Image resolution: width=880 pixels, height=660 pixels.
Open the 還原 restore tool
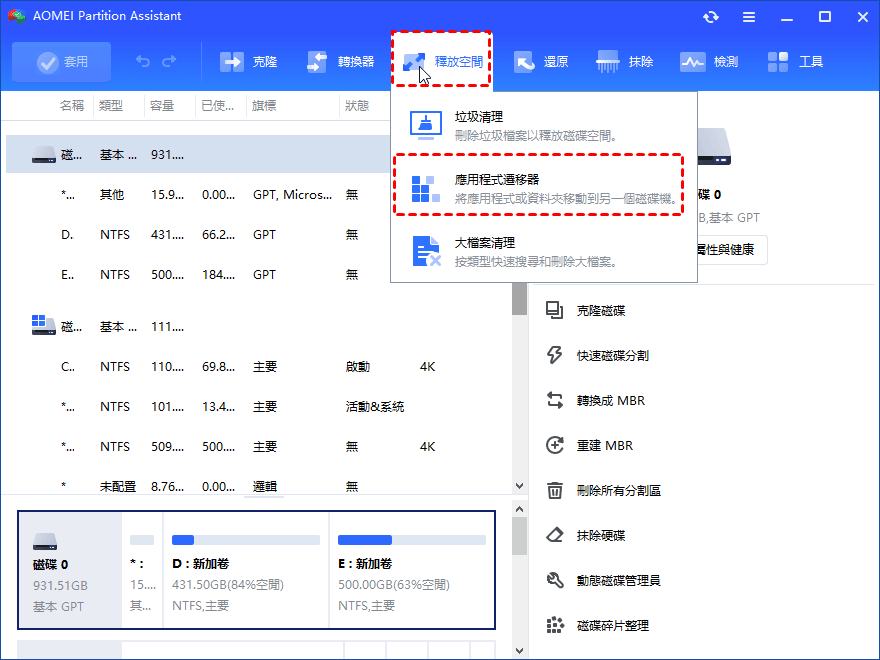click(541, 62)
